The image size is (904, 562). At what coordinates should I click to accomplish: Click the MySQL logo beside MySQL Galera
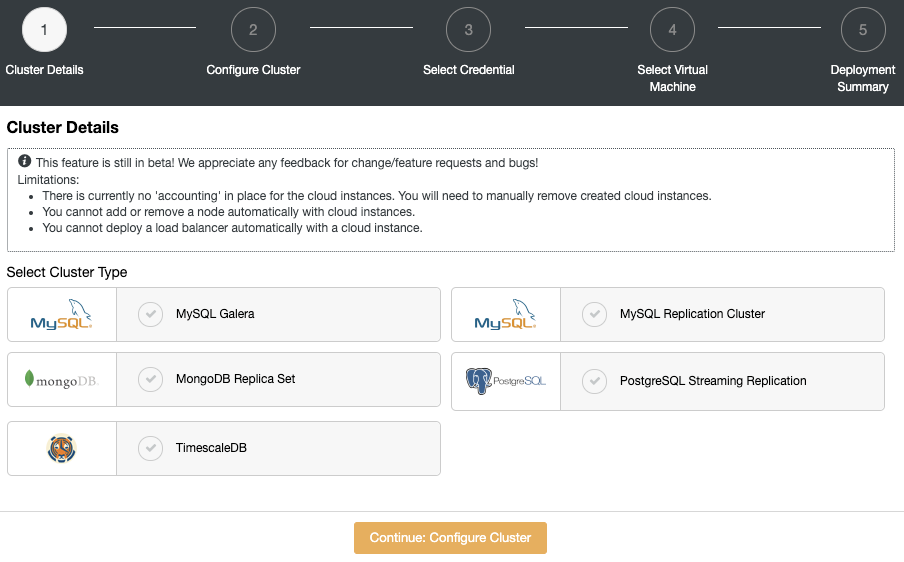coord(61,314)
